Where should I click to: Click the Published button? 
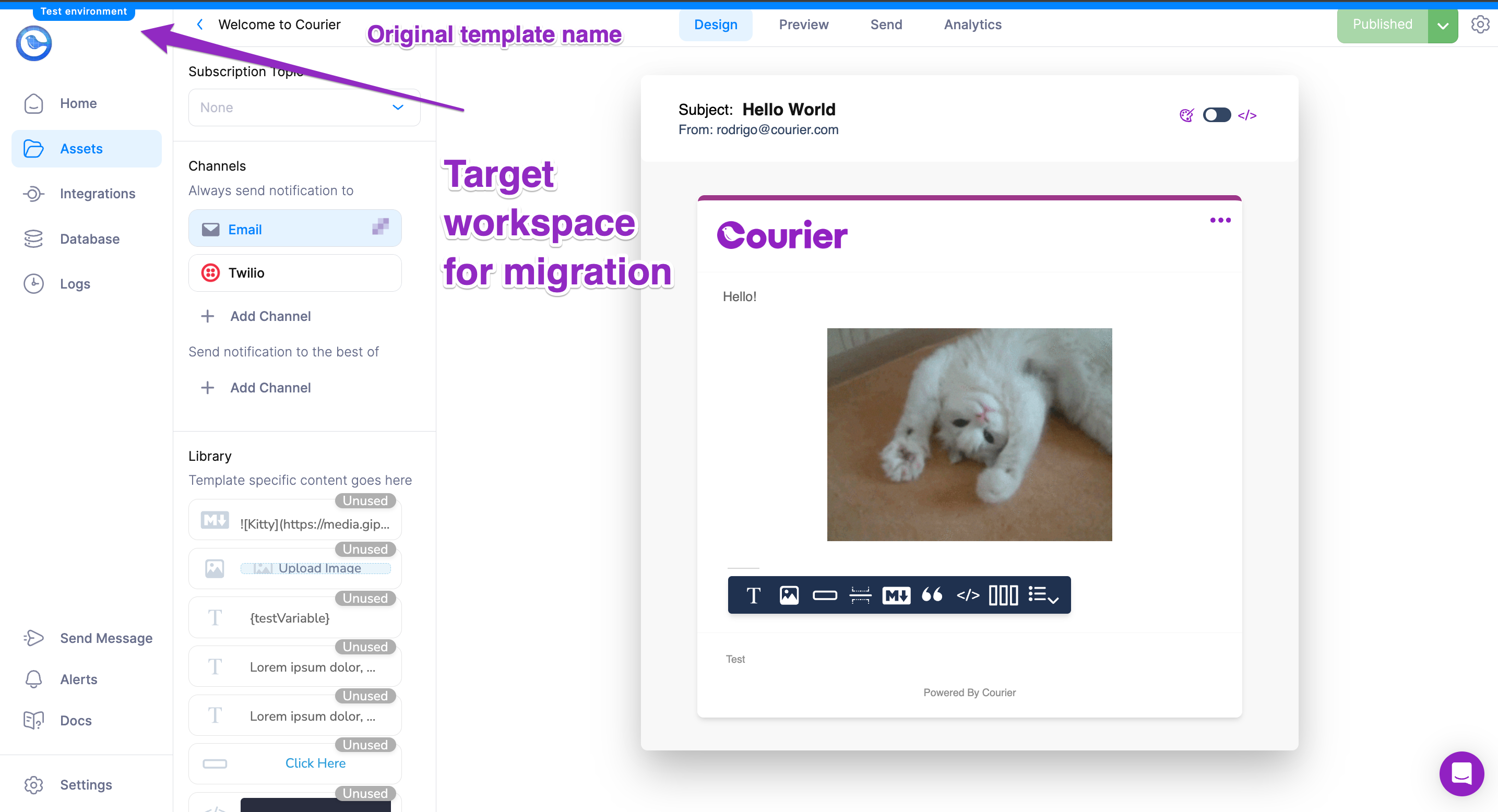tap(1382, 25)
